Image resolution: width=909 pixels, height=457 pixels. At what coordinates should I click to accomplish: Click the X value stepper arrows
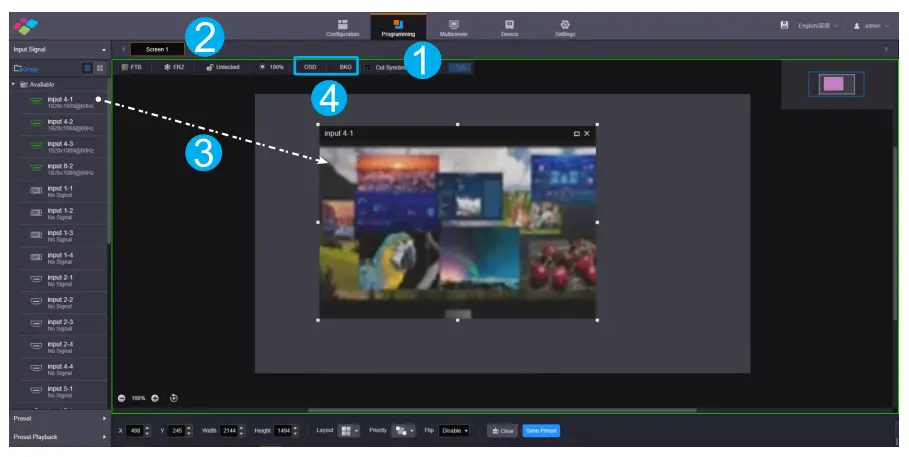147,431
